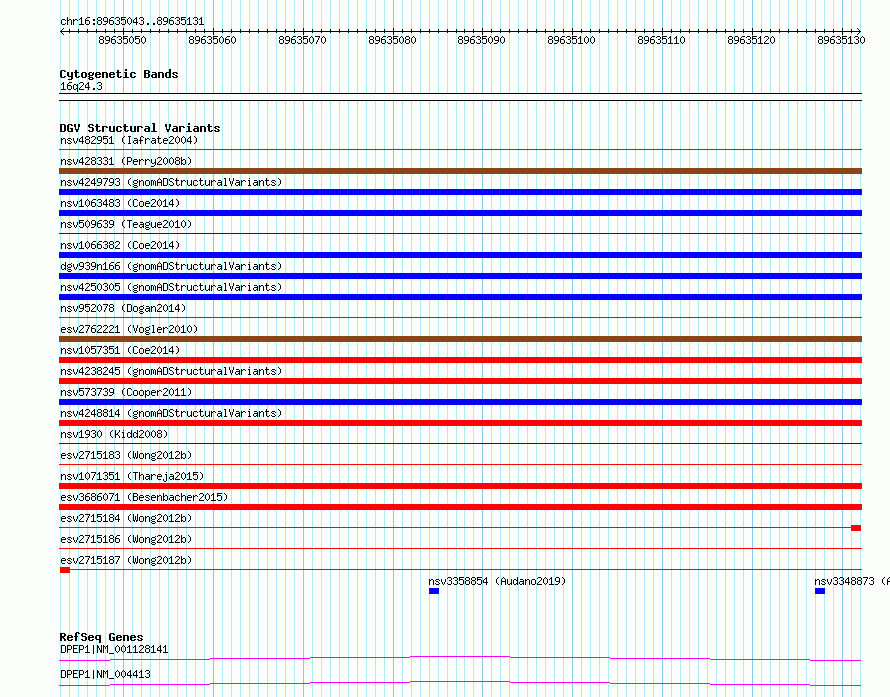890x697 pixels.
Task: Click the red block on esv2715184 track
Action: (x=856, y=528)
